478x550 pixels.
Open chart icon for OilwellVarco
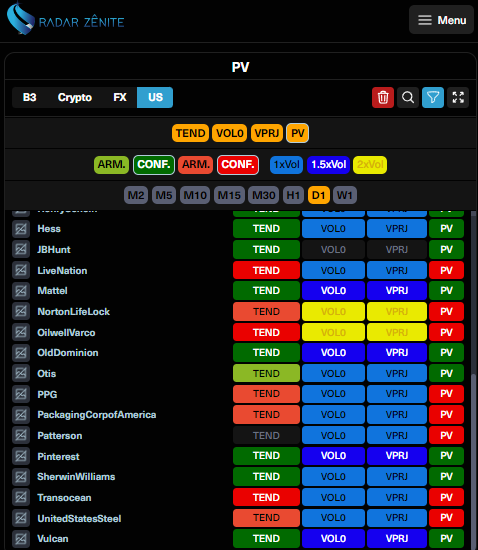click(21, 332)
